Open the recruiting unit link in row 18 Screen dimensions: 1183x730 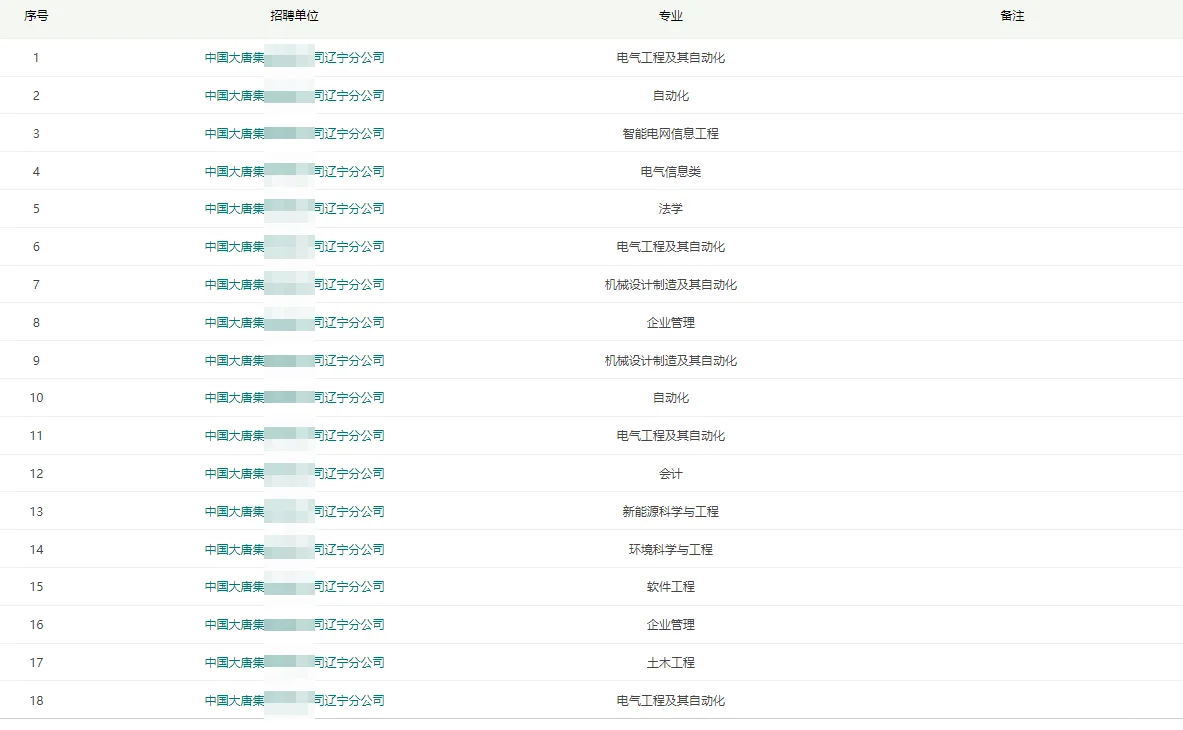click(x=294, y=701)
